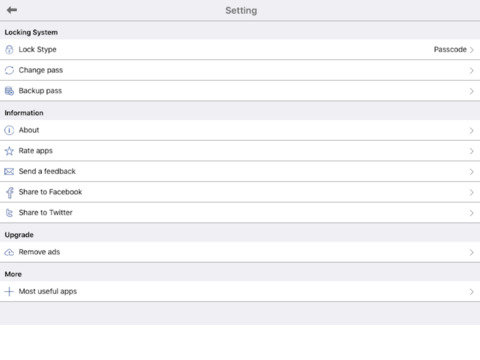Click the refresh icon beside Change pass

pyautogui.click(x=9, y=70)
